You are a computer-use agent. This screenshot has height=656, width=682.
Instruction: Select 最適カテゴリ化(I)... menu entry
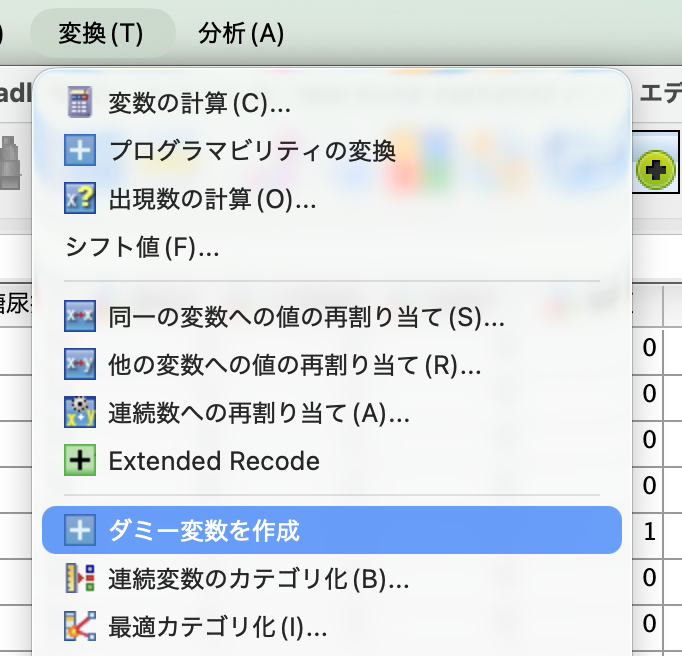pyautogui.click(x=332, y=626)
